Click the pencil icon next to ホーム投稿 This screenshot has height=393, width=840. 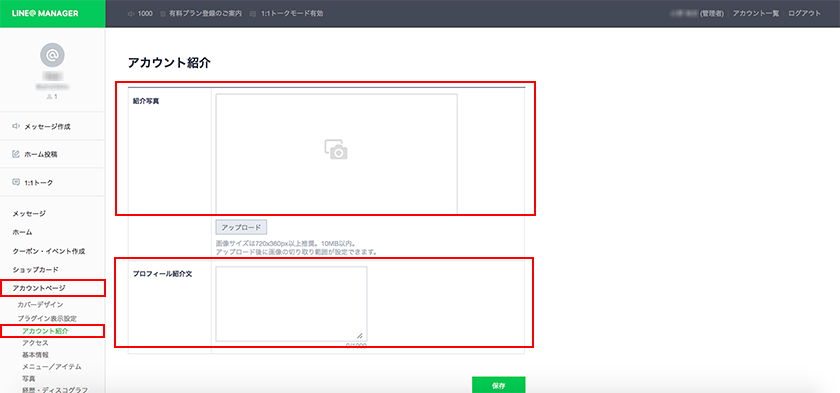(x=16, y=154)
